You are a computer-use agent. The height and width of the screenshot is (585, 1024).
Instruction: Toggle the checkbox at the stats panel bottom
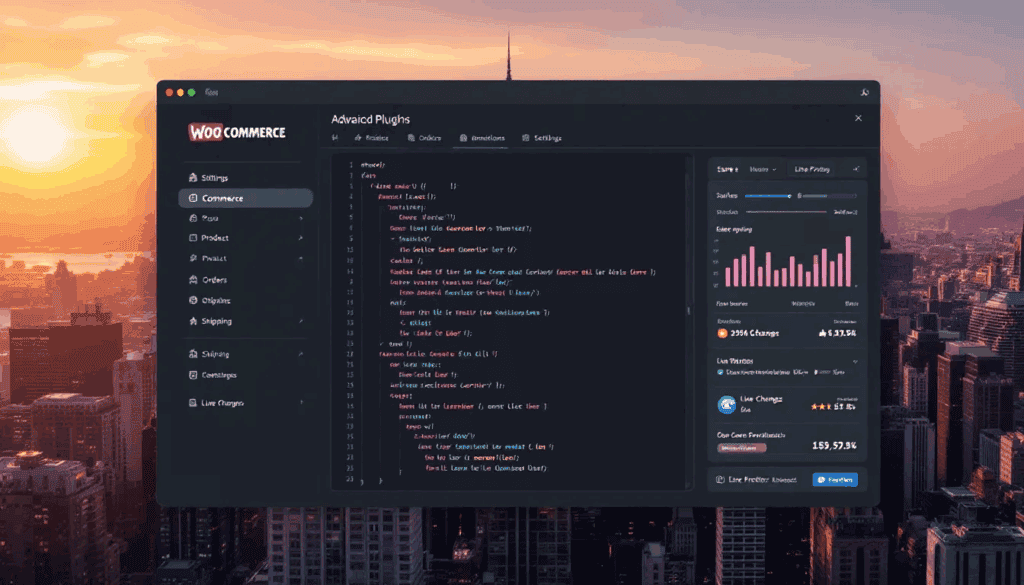pos(720,480)
